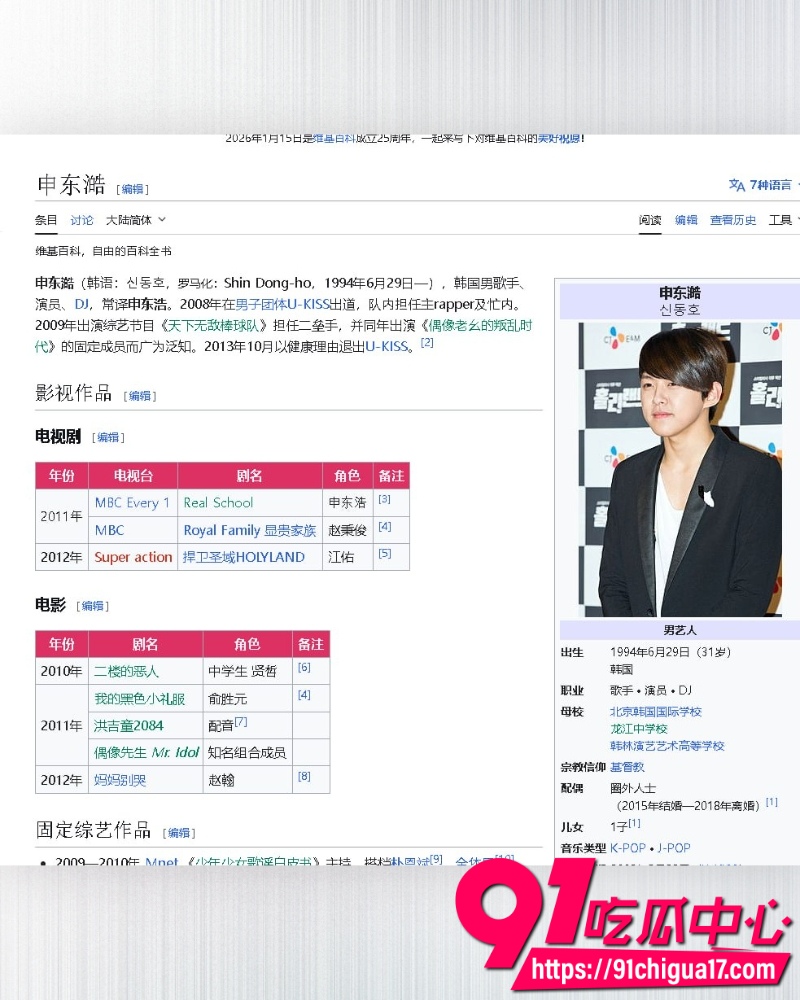The image size is (800, 1000).
Task: Click footnote [2] after the intro paragraph
Action: click(x=427, y=342)
